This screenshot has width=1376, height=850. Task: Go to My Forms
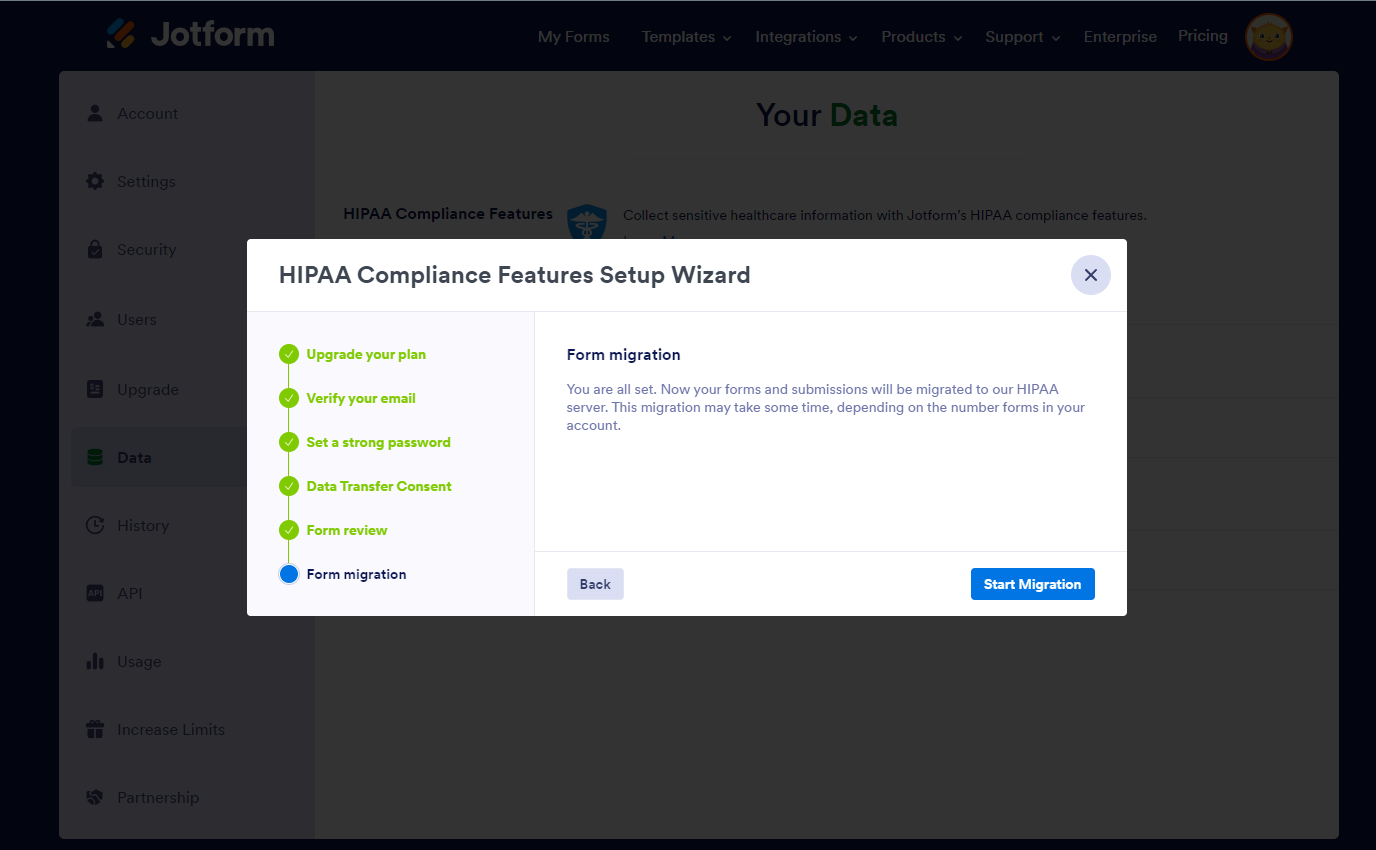point(573,37)
